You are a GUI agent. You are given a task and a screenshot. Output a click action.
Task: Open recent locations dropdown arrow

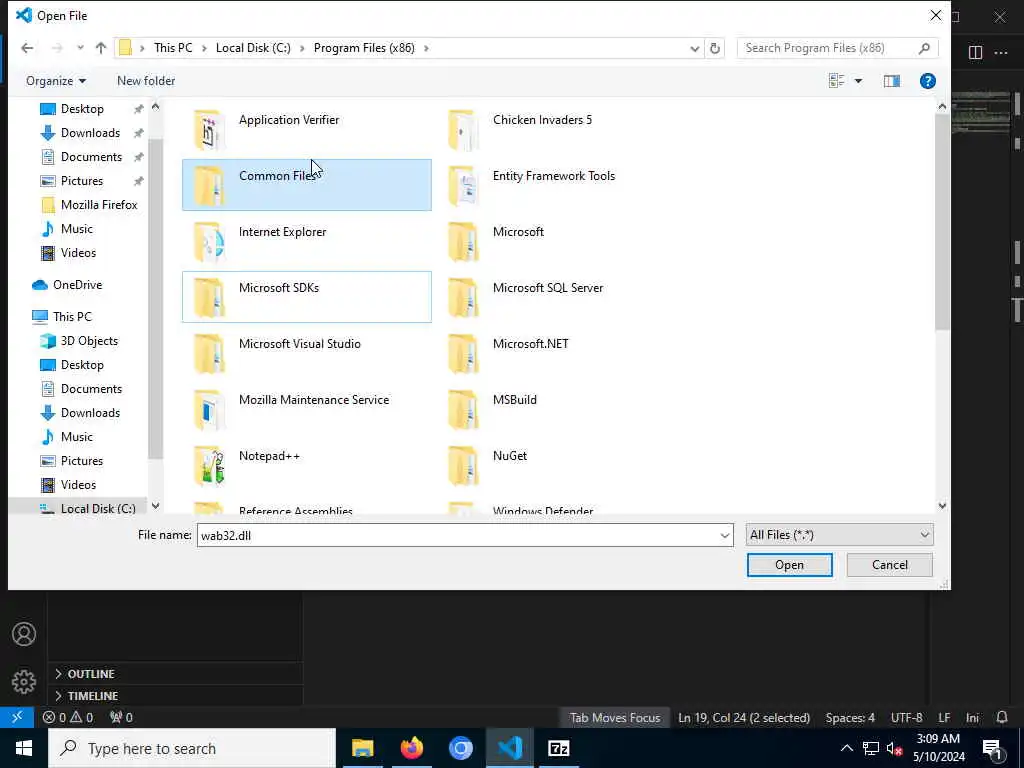point(80,48)
